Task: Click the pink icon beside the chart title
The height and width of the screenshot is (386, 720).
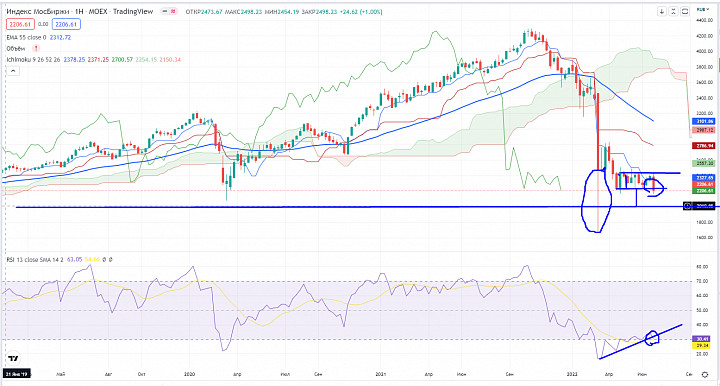Action: click(x=173, y=11)
